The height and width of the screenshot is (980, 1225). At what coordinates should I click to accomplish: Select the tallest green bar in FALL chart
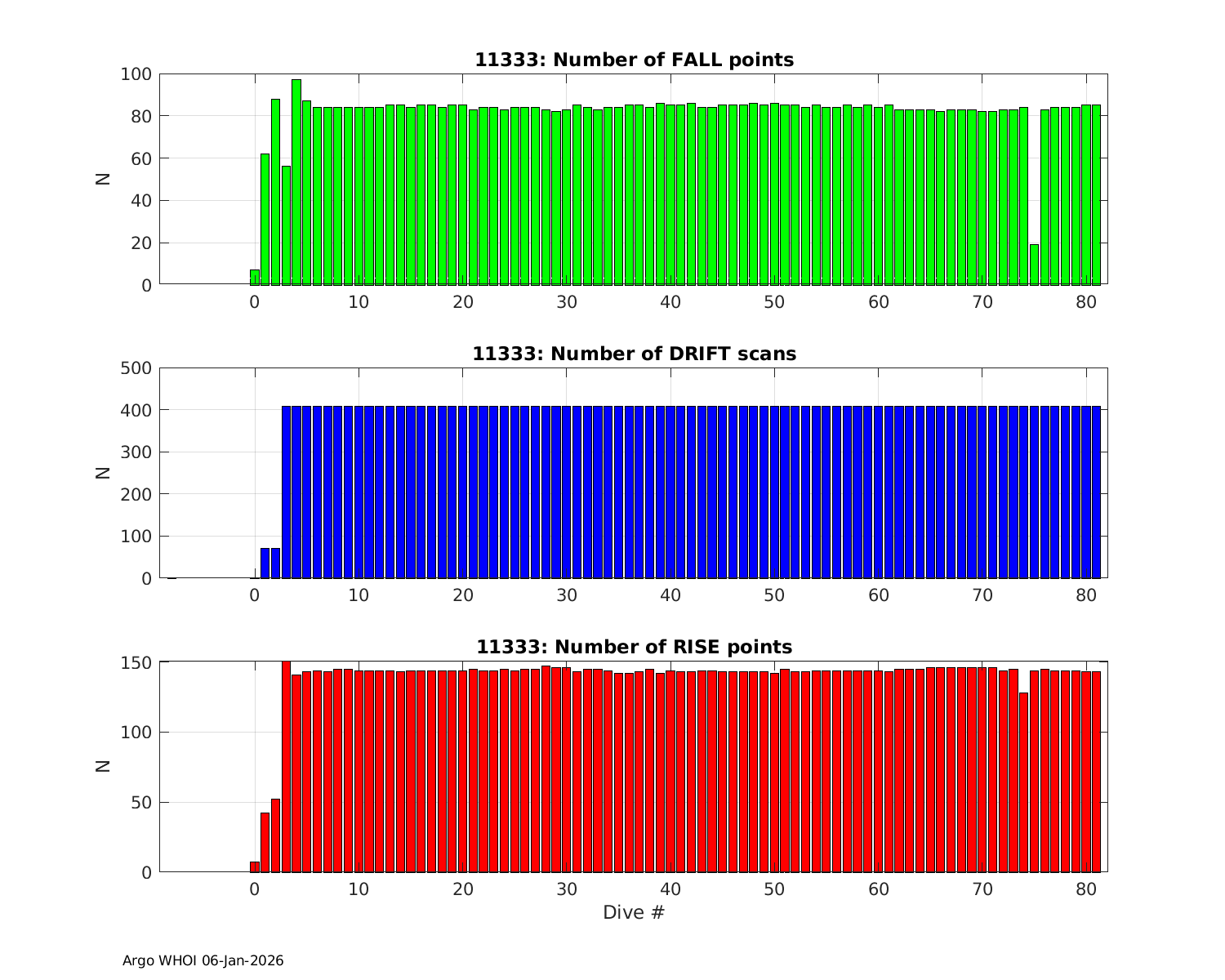(296, 182)
